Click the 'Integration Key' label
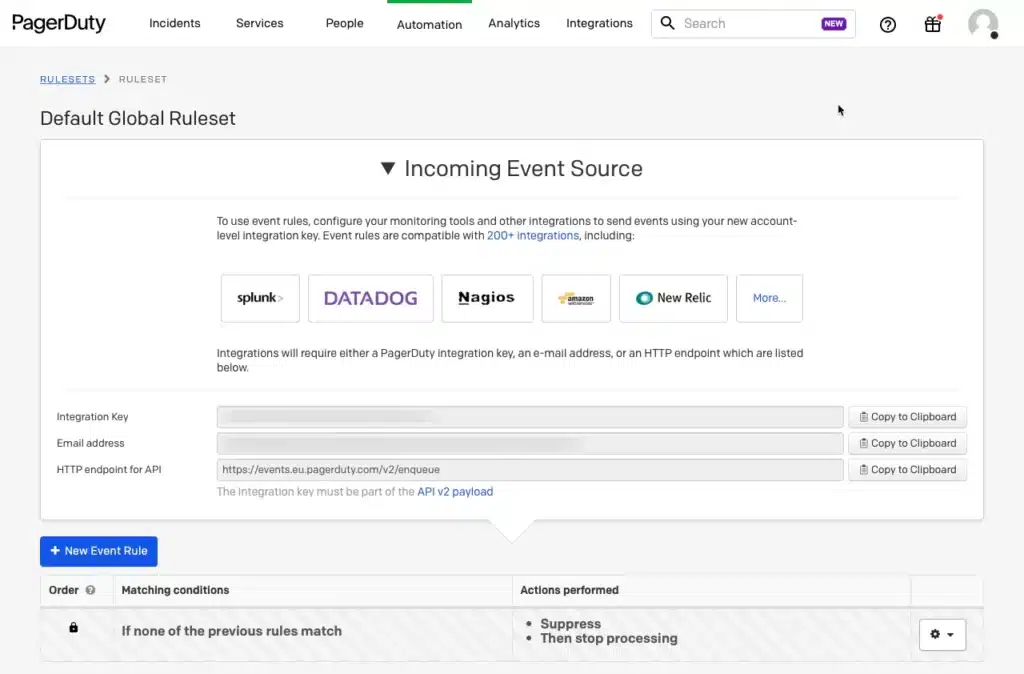Screen dimensions: 1024x674 tap(92, 417)
